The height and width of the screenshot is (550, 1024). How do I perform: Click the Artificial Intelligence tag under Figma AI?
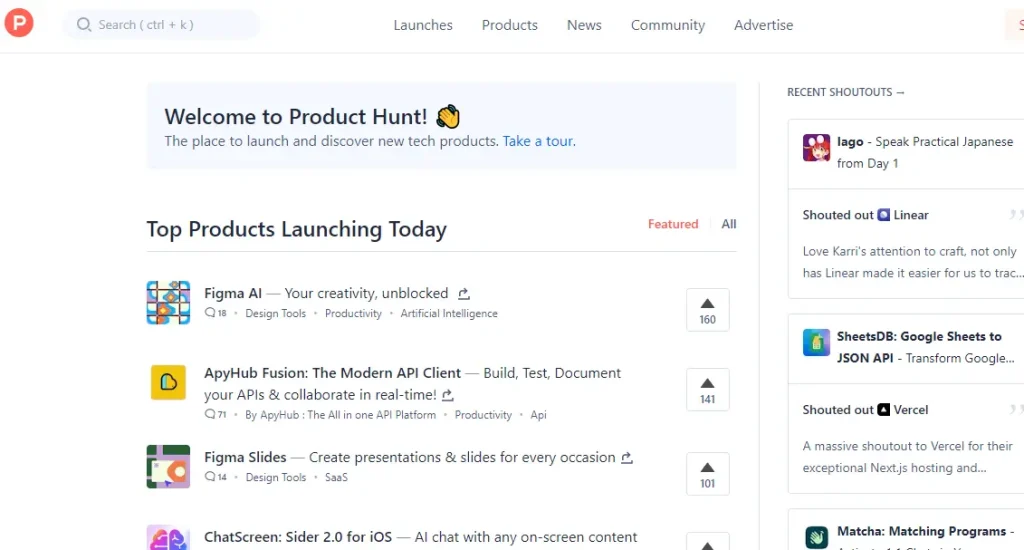click(449, 313)
